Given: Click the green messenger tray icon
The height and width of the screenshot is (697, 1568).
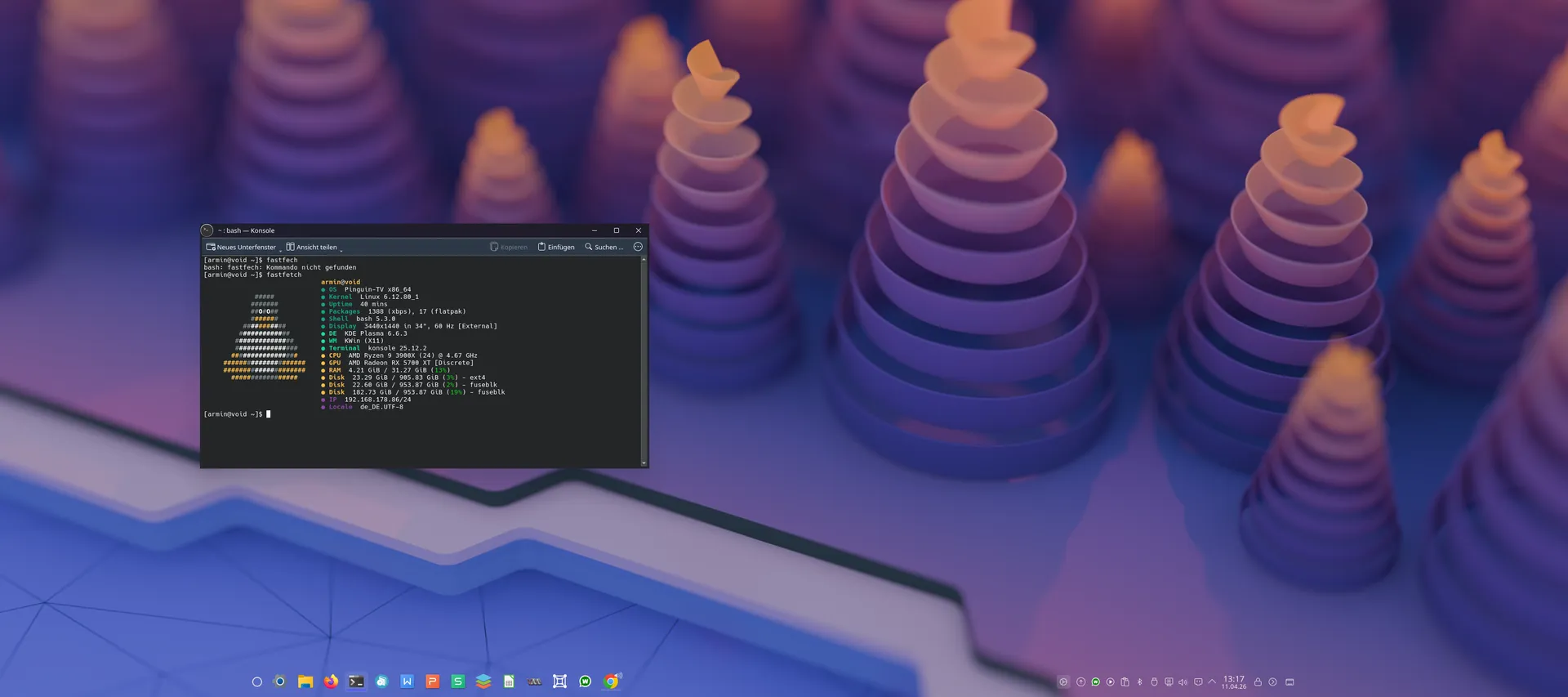Looking at the screenshot, I should pyautogui.click(x=1096, y=681).
